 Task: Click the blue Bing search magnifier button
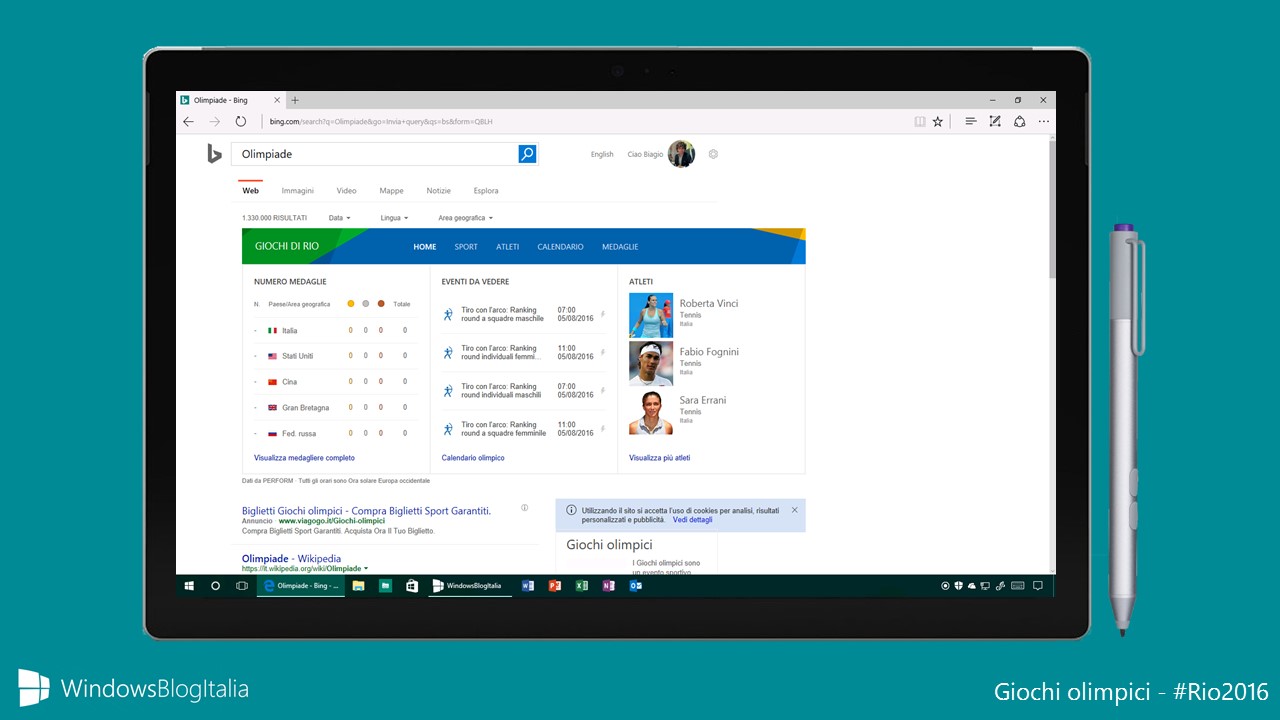tap(527, 153)
